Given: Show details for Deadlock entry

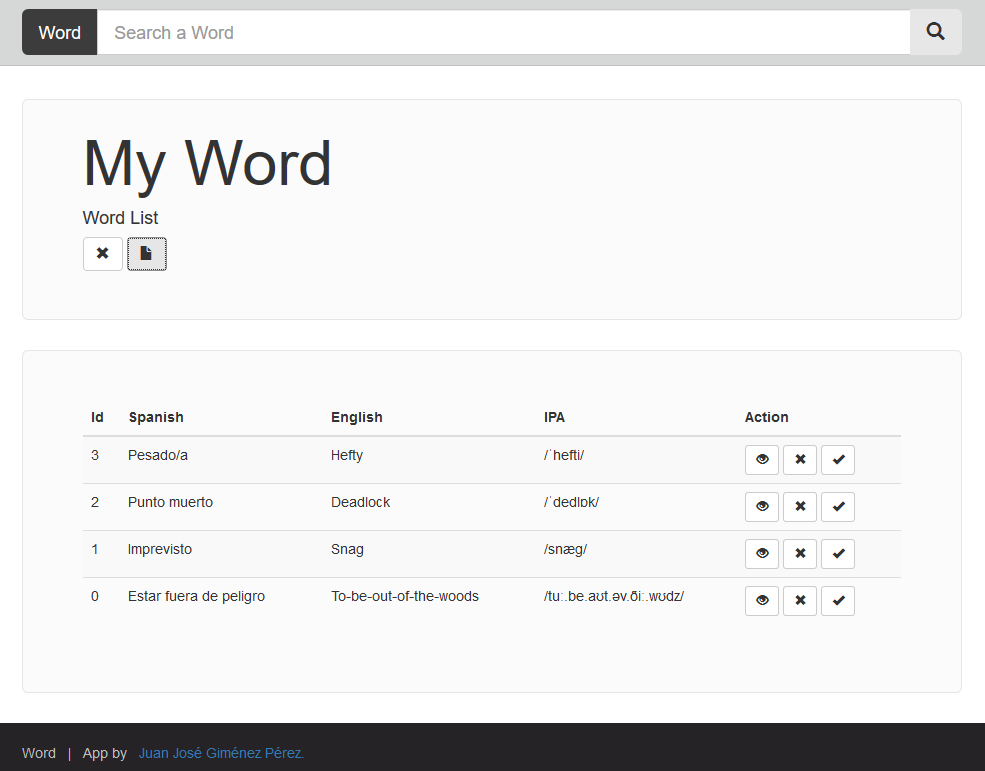Looking at the screenshot, I should (x=761, y=507).
